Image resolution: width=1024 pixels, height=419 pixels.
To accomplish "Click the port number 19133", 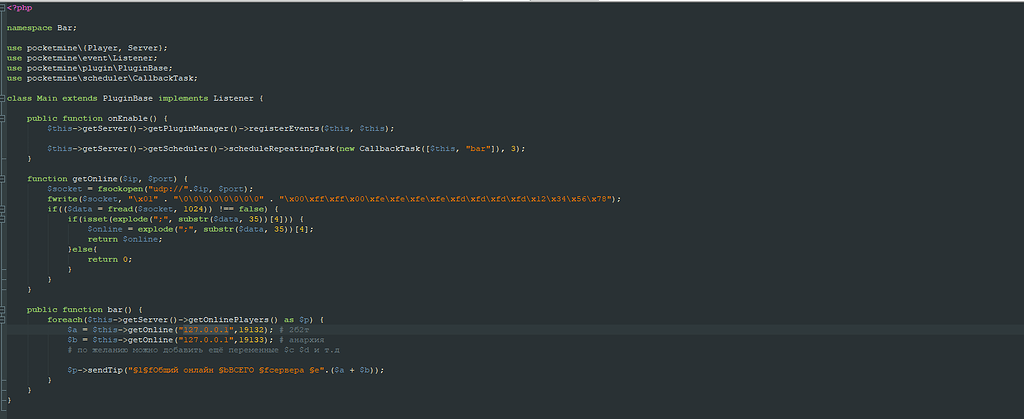I will [252, 339].
